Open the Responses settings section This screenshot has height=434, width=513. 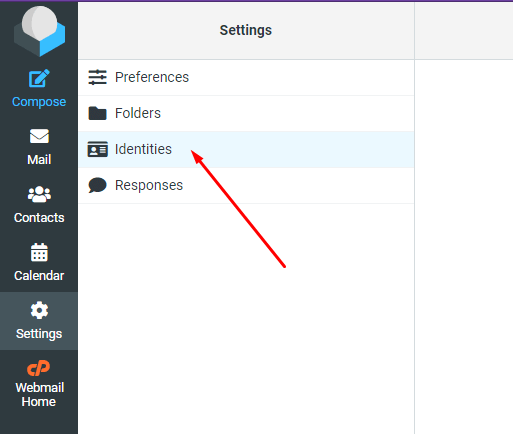coord(246,185)
